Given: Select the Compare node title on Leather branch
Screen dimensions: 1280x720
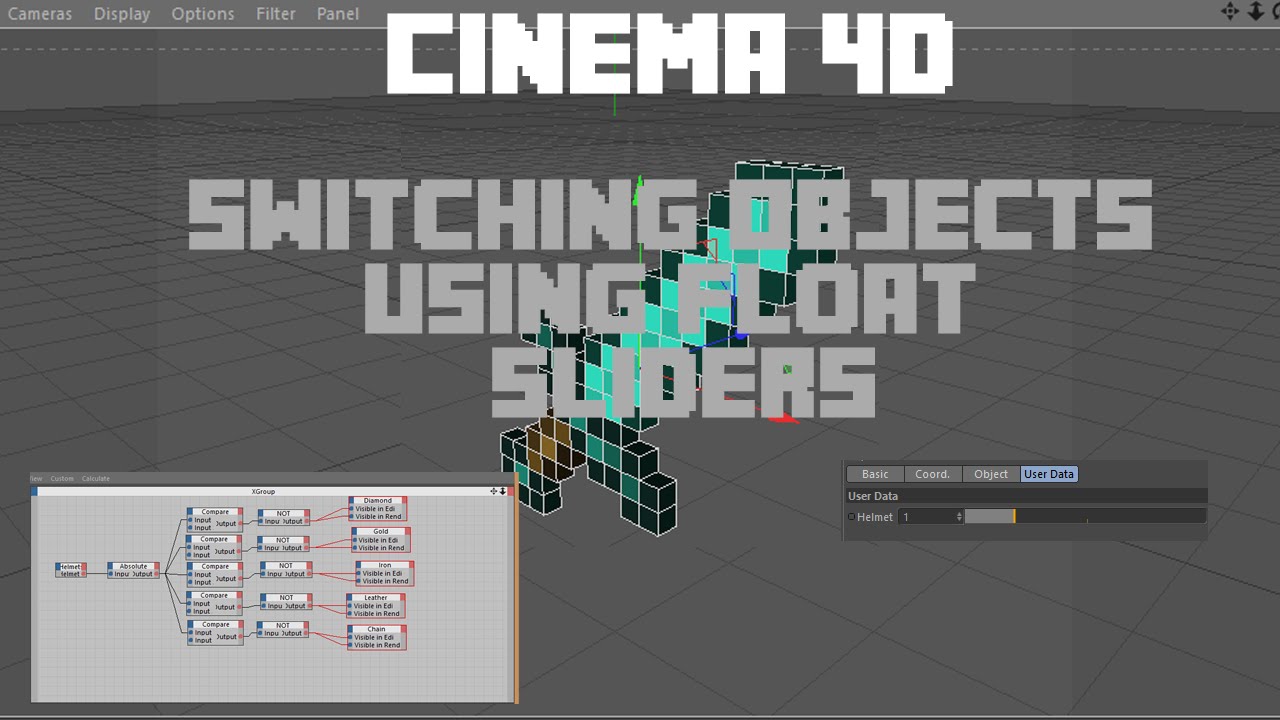Looking at the screenshot, I should (214, 595).
